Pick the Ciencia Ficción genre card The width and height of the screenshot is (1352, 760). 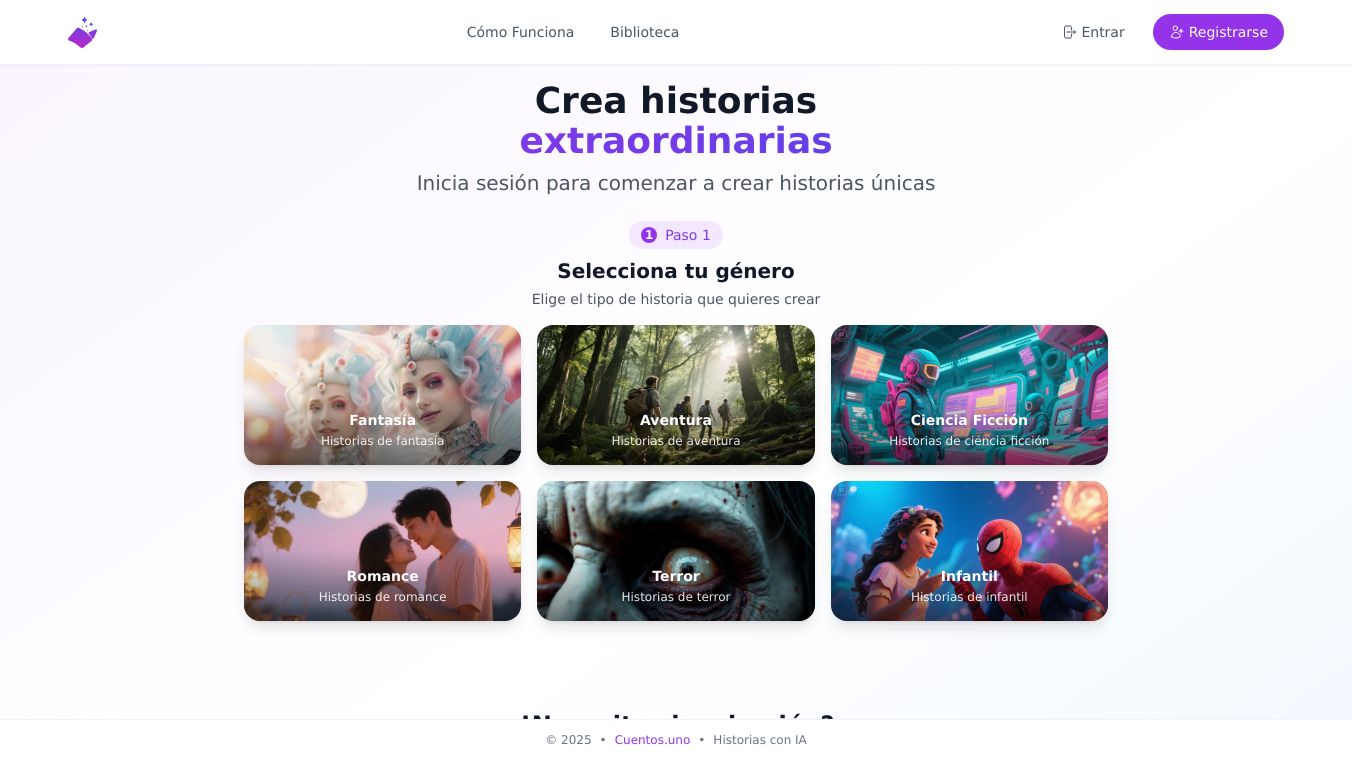969,395
